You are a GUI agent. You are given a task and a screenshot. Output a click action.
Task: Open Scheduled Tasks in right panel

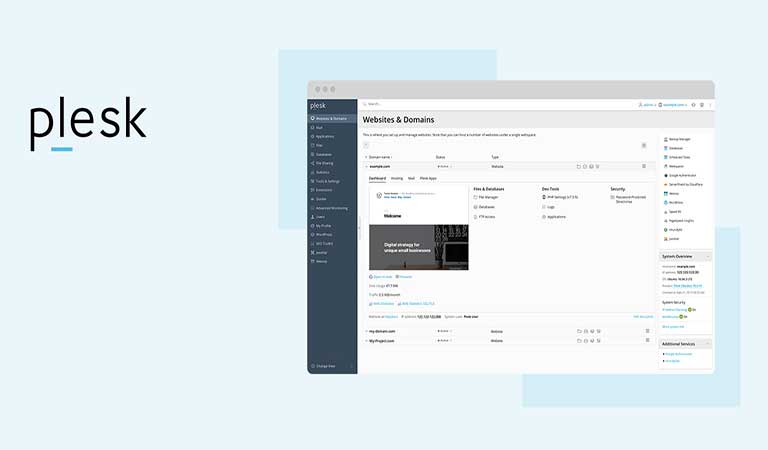click(676, 157)
